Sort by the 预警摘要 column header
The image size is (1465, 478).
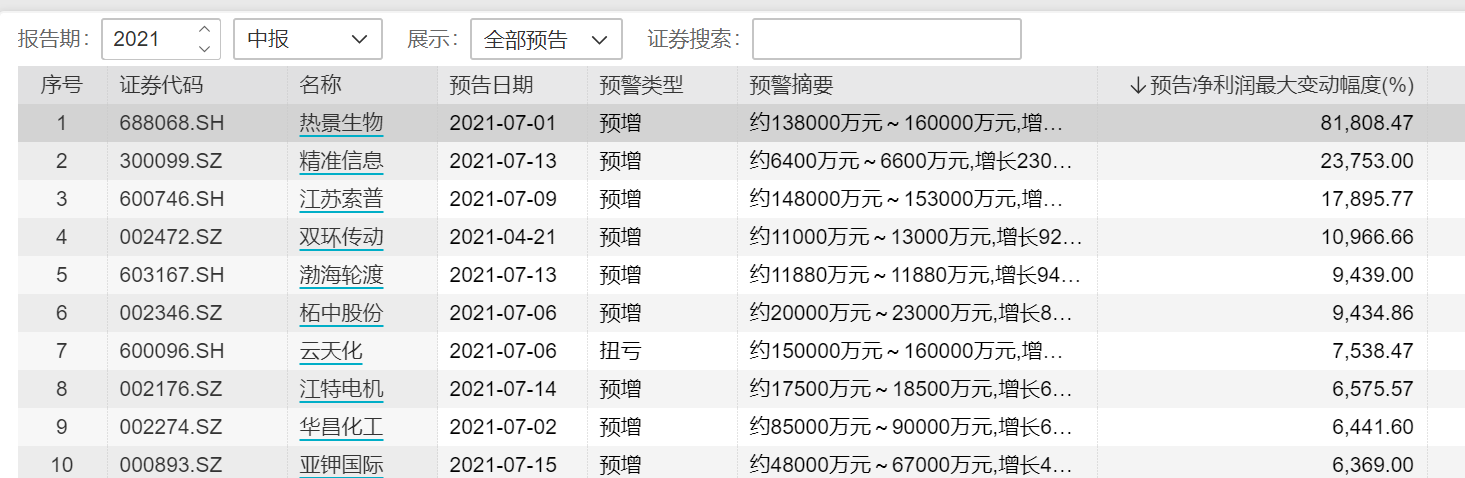[917, 85]
